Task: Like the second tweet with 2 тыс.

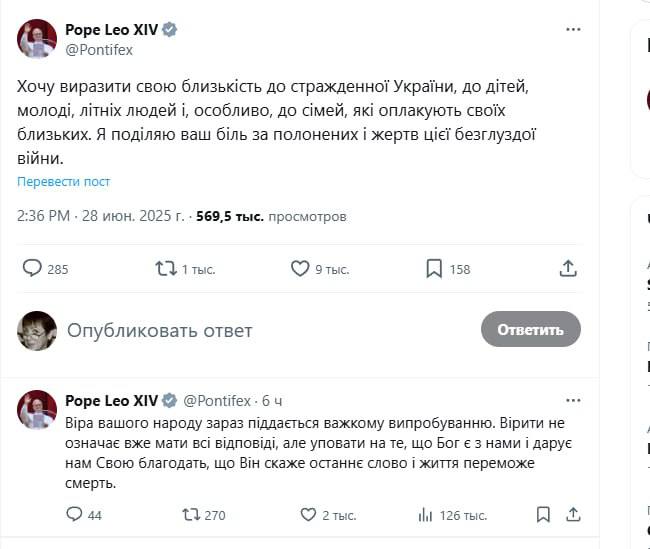Action: (309, 514)
